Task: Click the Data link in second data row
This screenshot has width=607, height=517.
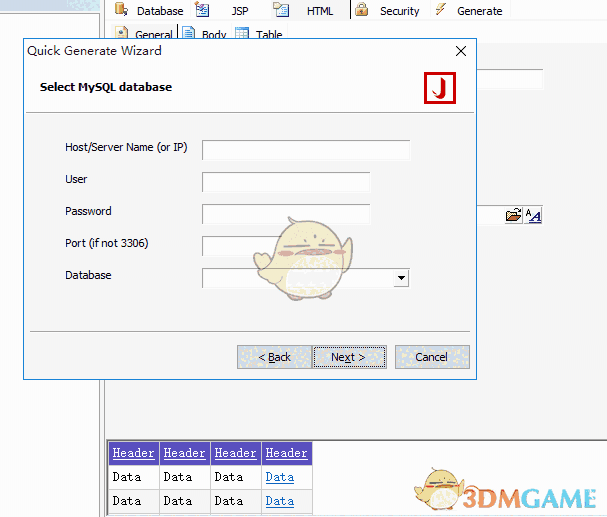Action: [x=279, y=501]
